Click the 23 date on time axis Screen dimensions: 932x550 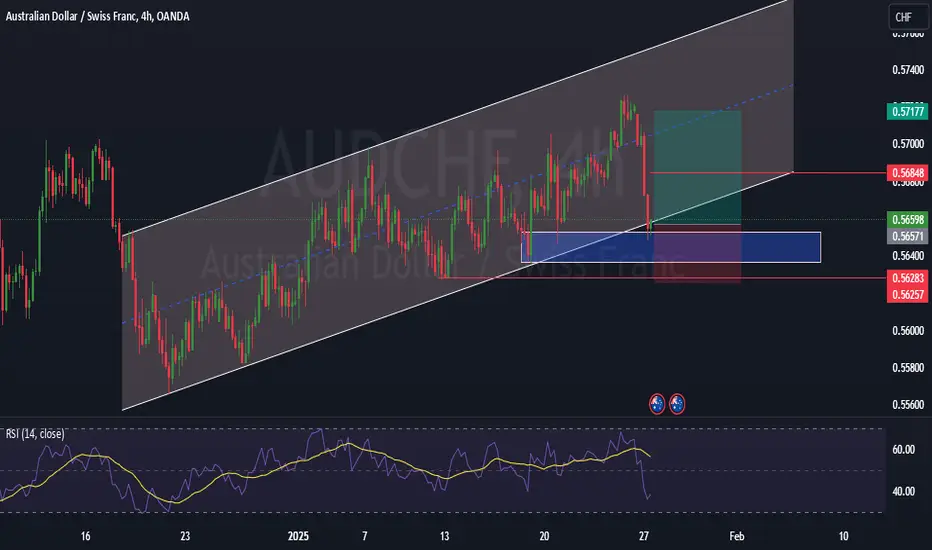coord(185,536)
